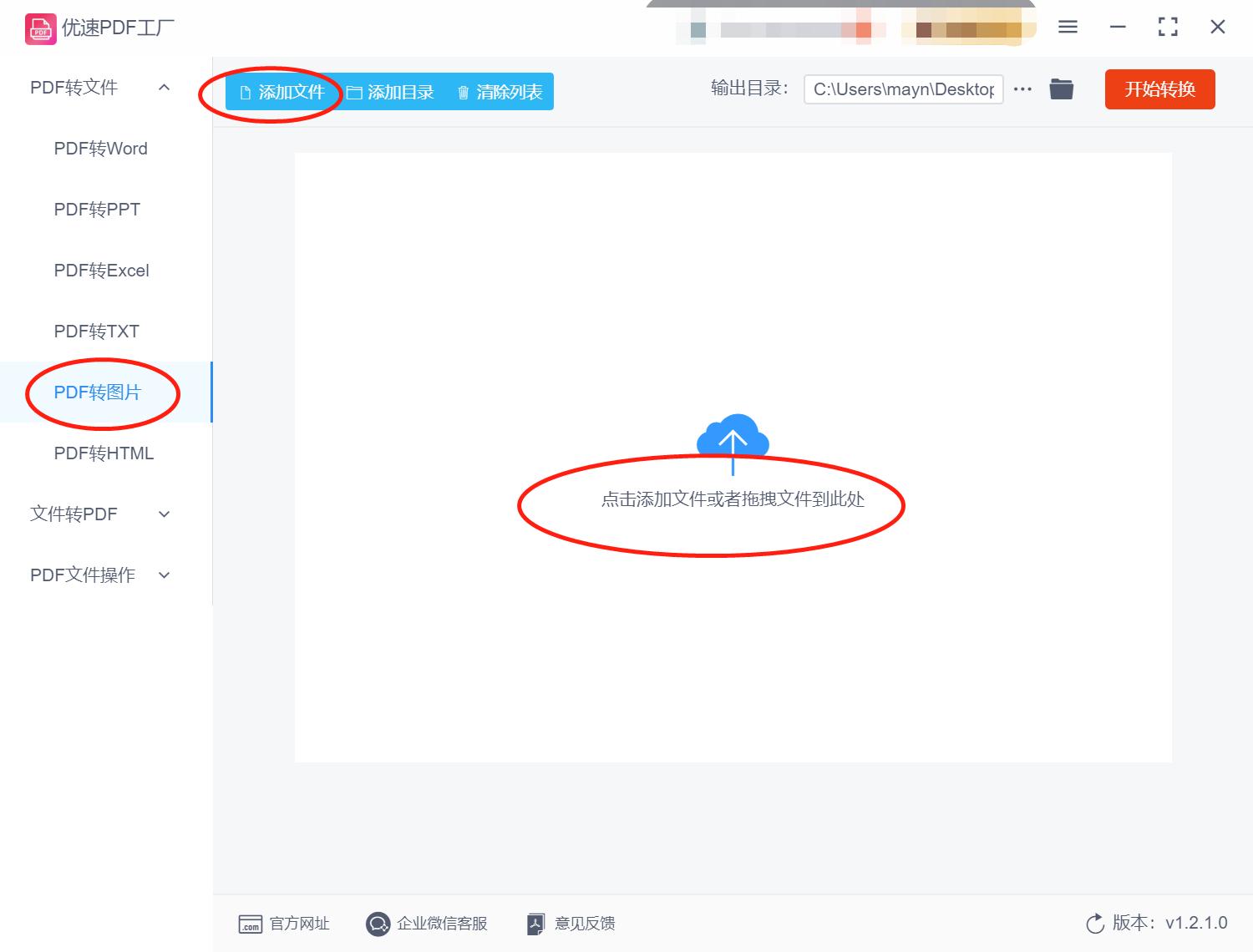
Task: Select the 添加文件 document icon
Action: pos(243,92)
